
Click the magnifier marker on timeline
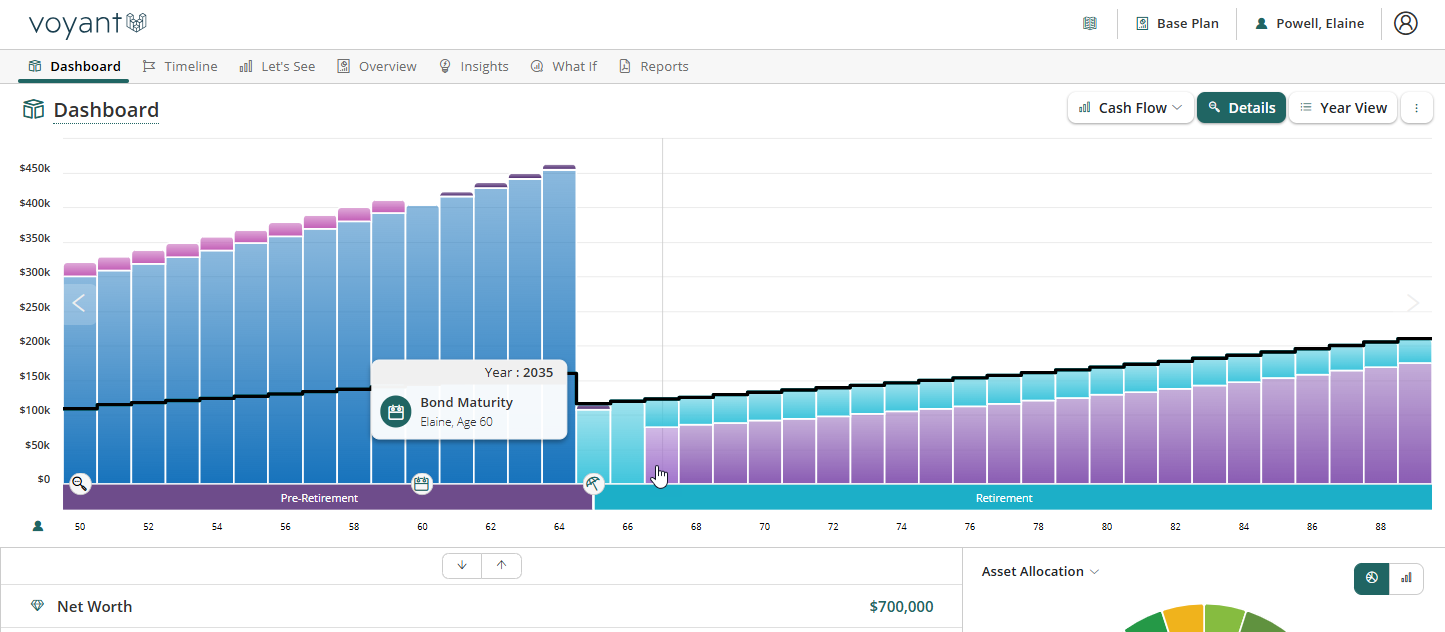click(x=80, y=483)
